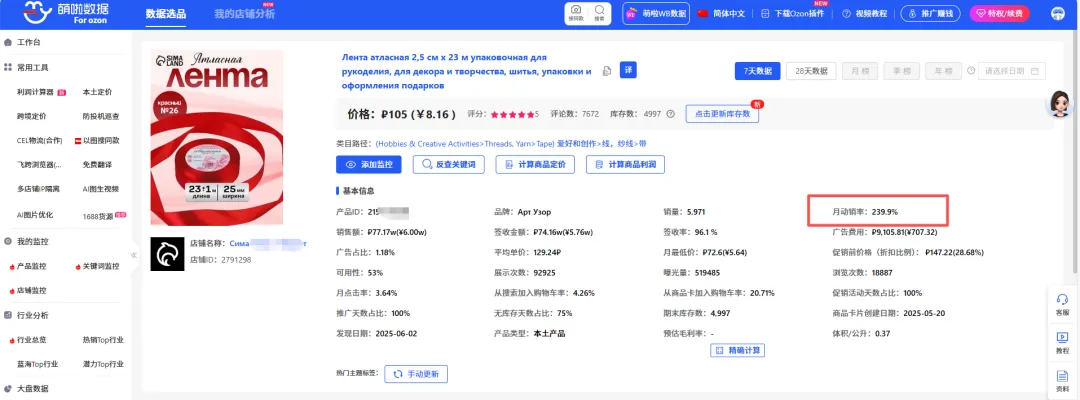Copy product title using the copy icon
Viewport: 1080px width, 400px height.
pos(606,71)
